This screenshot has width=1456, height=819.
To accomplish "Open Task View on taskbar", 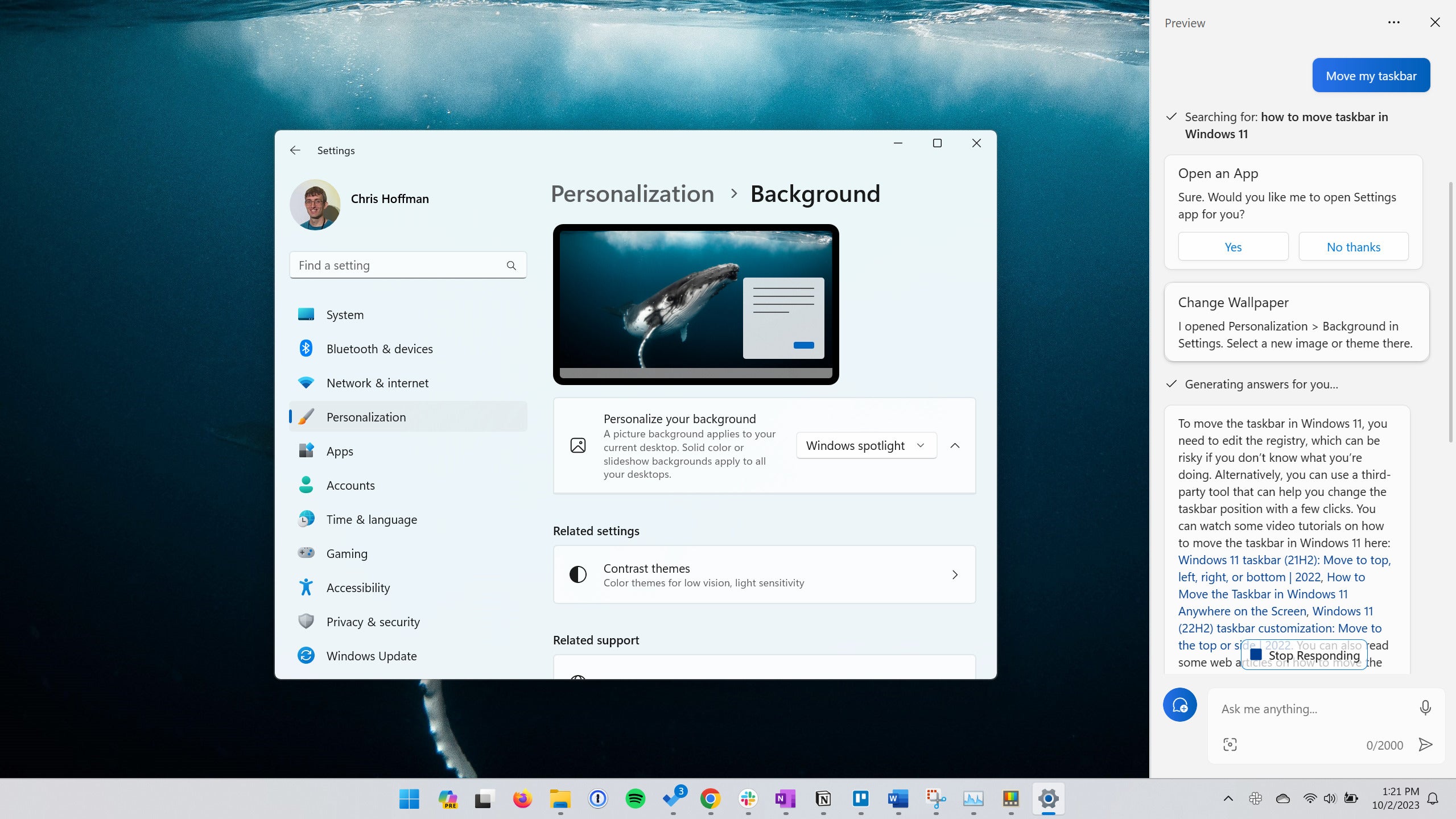I will coord(484,799).
